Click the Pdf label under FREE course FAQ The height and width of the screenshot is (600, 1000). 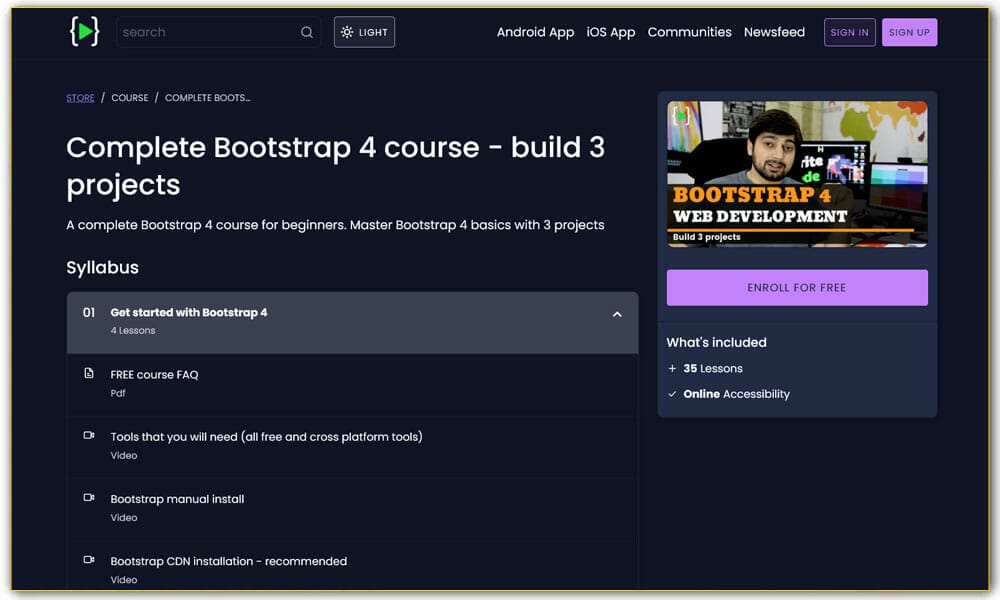pos(118,393)
